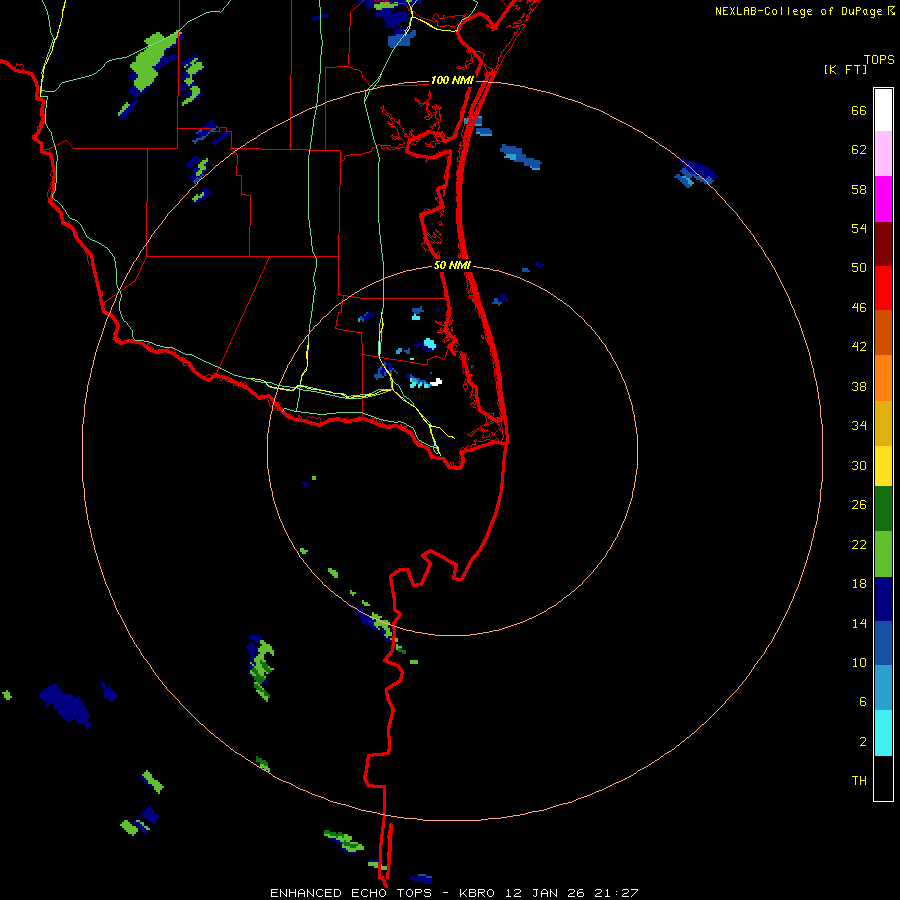Click the '62' value on the scale

(859, 150)
